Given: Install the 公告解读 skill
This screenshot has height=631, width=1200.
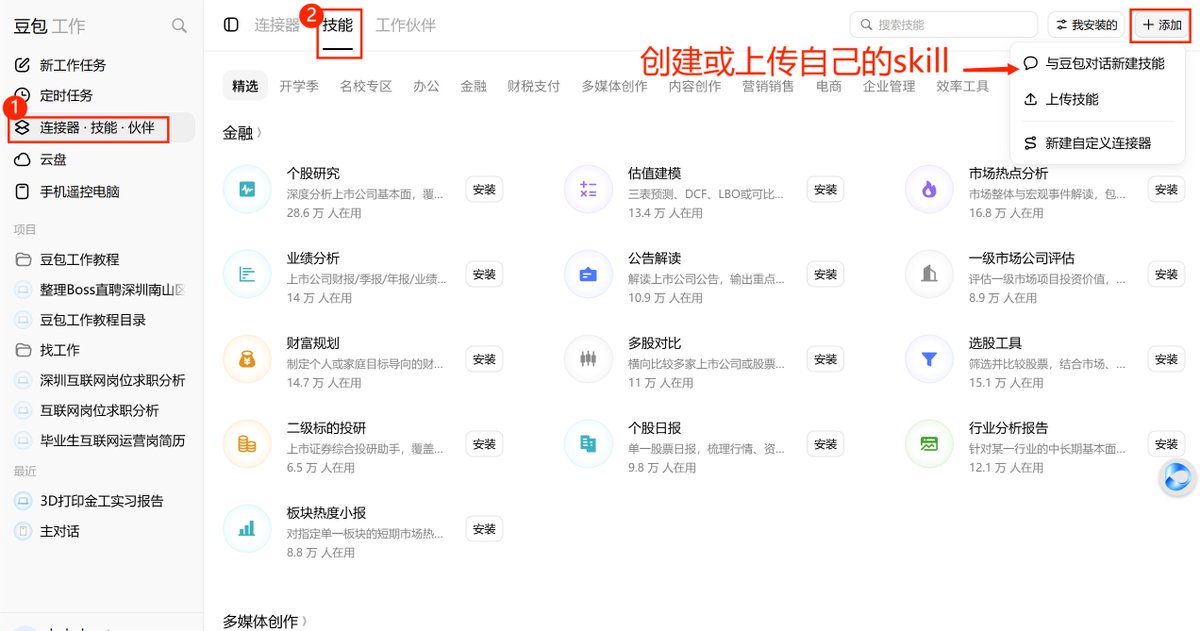Looking at the screenshot, I should click(x=825, y=274).
